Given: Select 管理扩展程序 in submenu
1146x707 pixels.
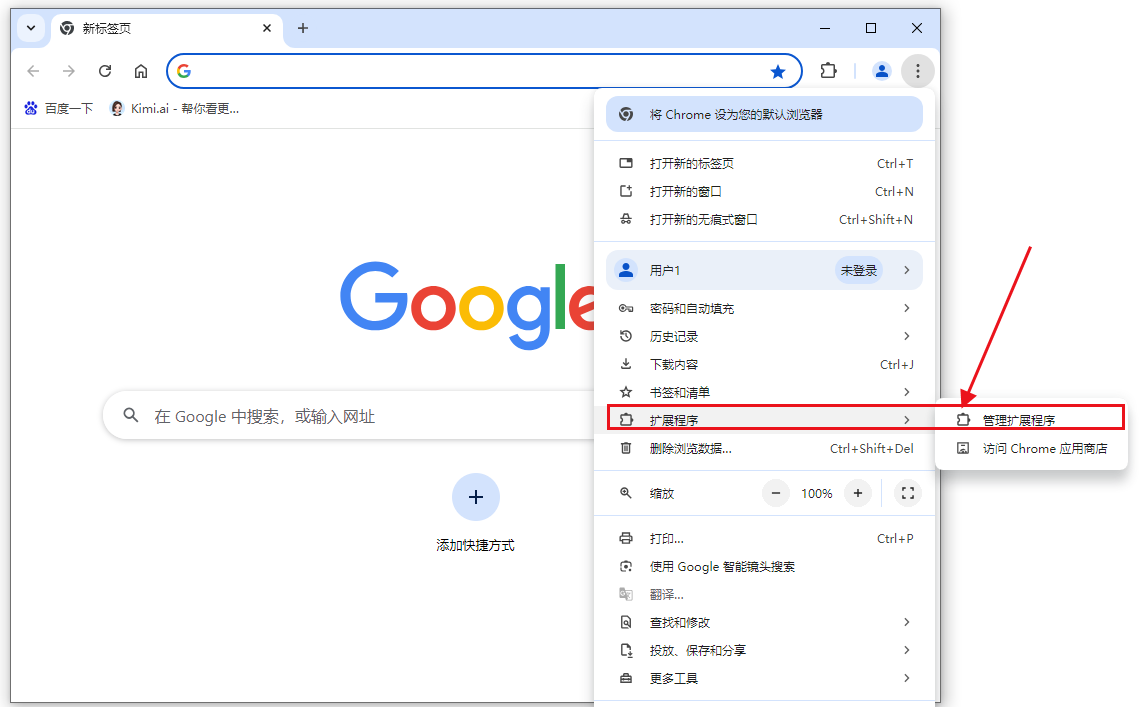Looking at the screenshot, I should click(1031, 420).
